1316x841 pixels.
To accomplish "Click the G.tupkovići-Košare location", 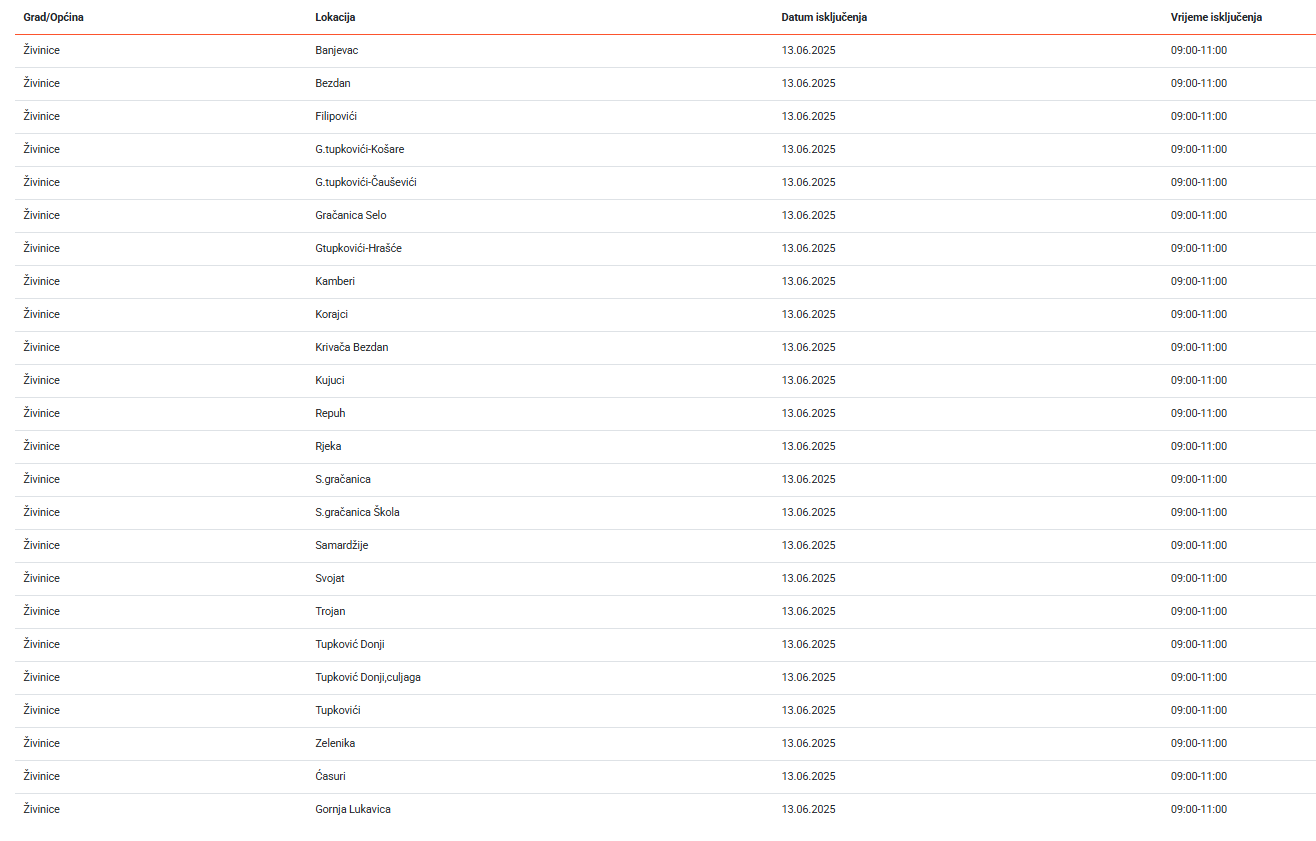I will click(x=359, y=149).
